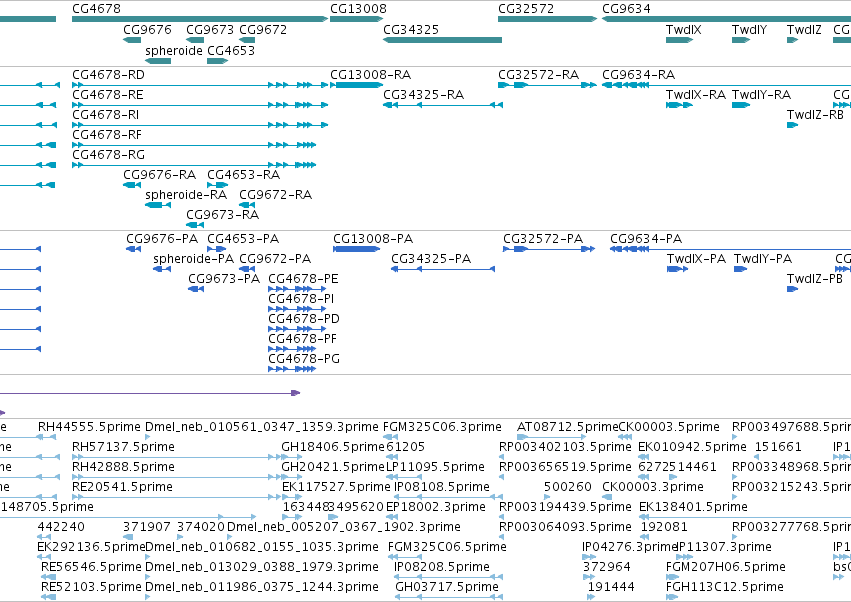Select the CG9673-RA transcript label
This screenshot has width=851, height=602.
coord(223,215)
